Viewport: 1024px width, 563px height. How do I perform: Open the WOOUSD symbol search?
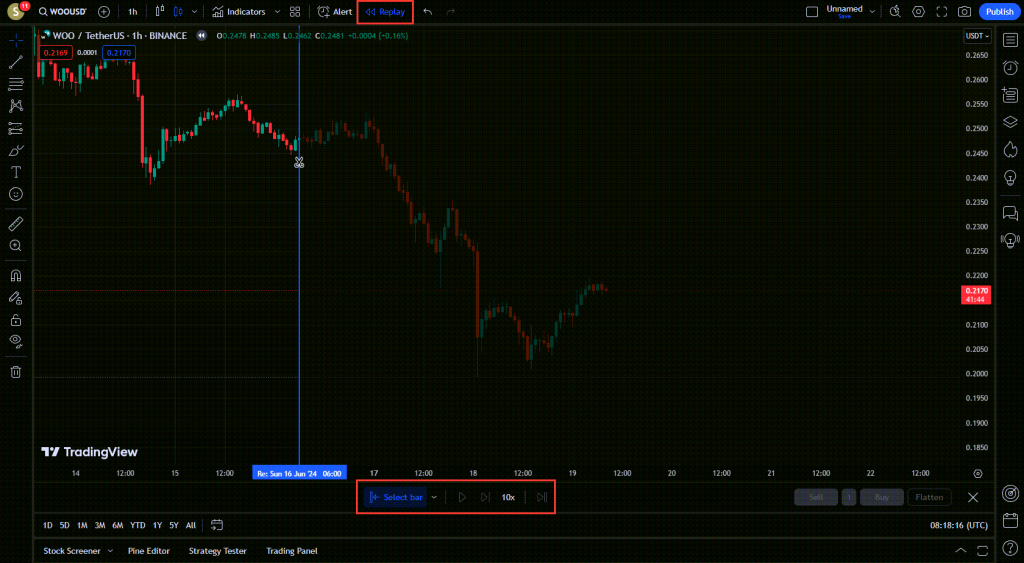tap(62, 12)
